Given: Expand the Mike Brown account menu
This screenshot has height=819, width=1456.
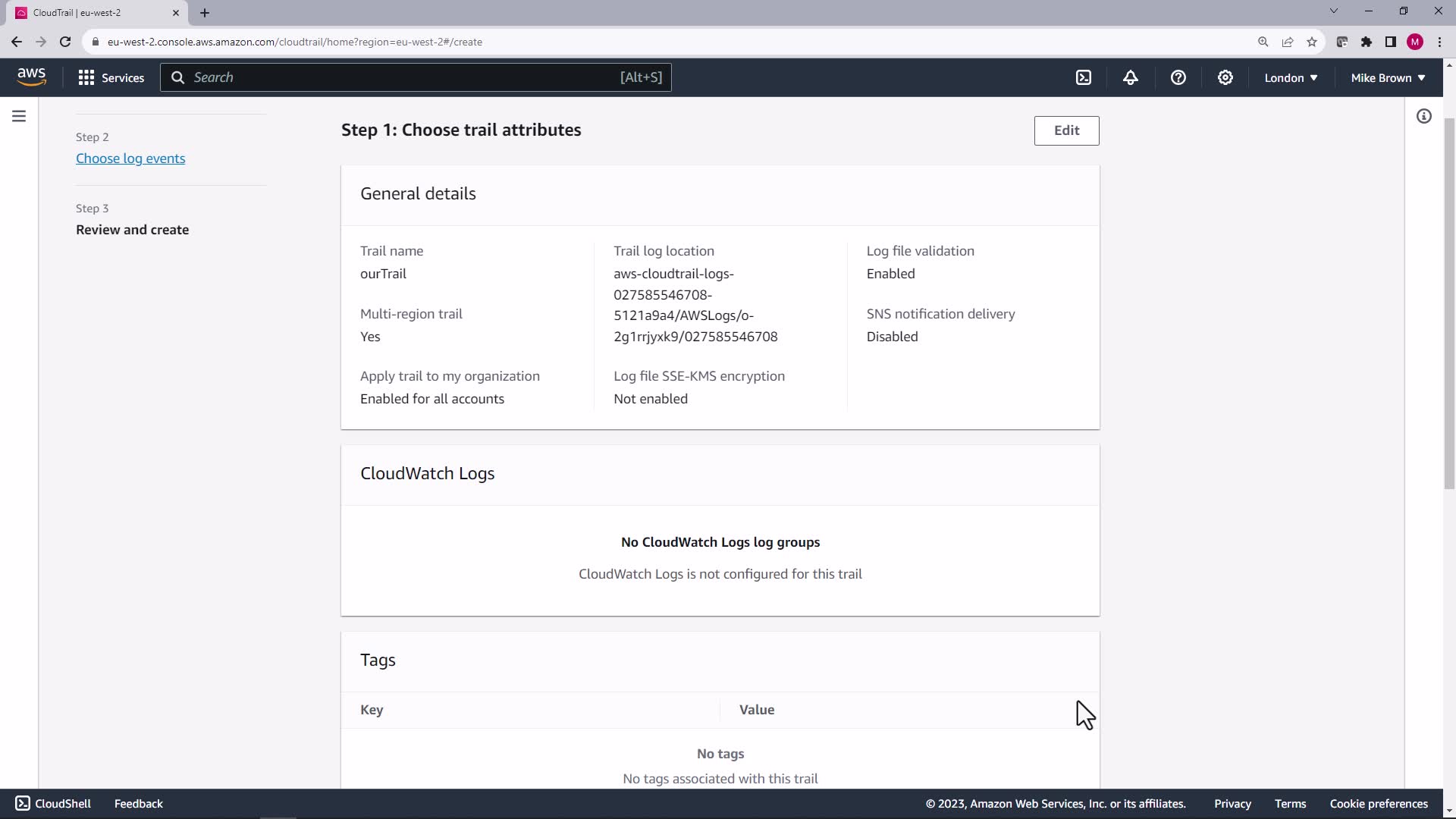Looking at the screenshot, I should [x=1387, y=77].
